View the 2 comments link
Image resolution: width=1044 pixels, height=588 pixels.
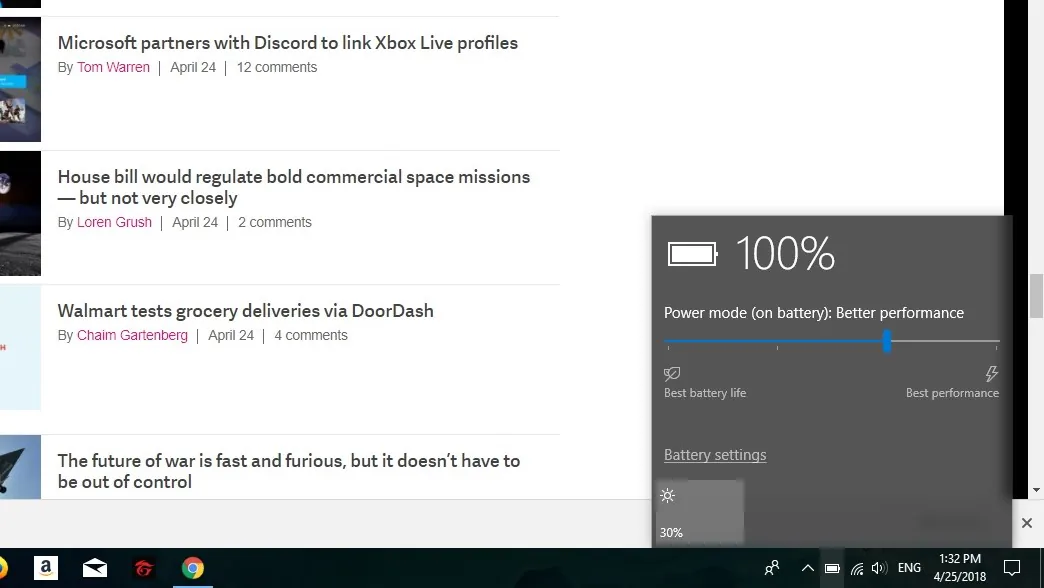pos(275,222)
